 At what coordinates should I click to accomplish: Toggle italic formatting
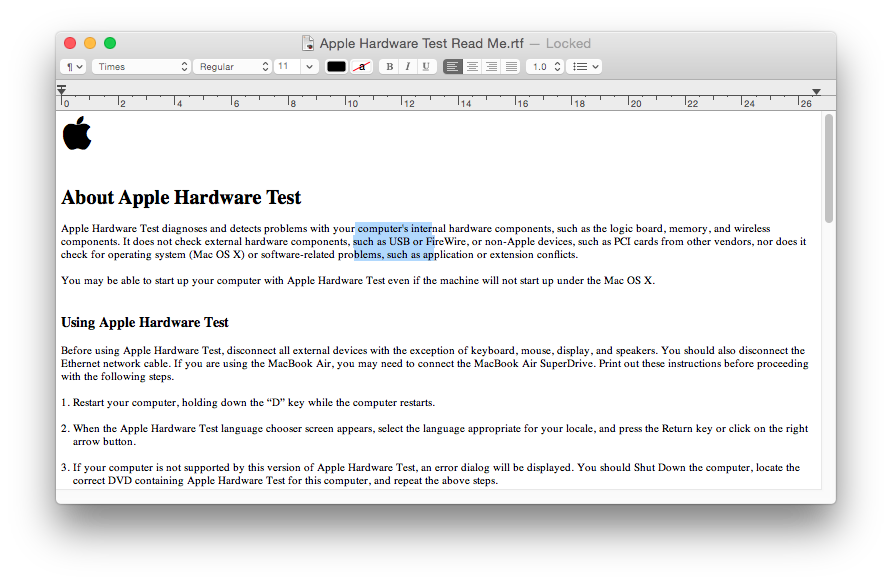[408, 67]
